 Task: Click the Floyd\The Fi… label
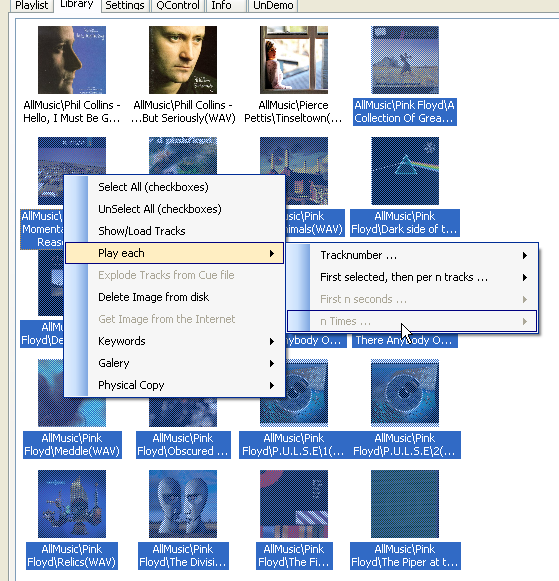pyautogui.click(x=294, y=562)
